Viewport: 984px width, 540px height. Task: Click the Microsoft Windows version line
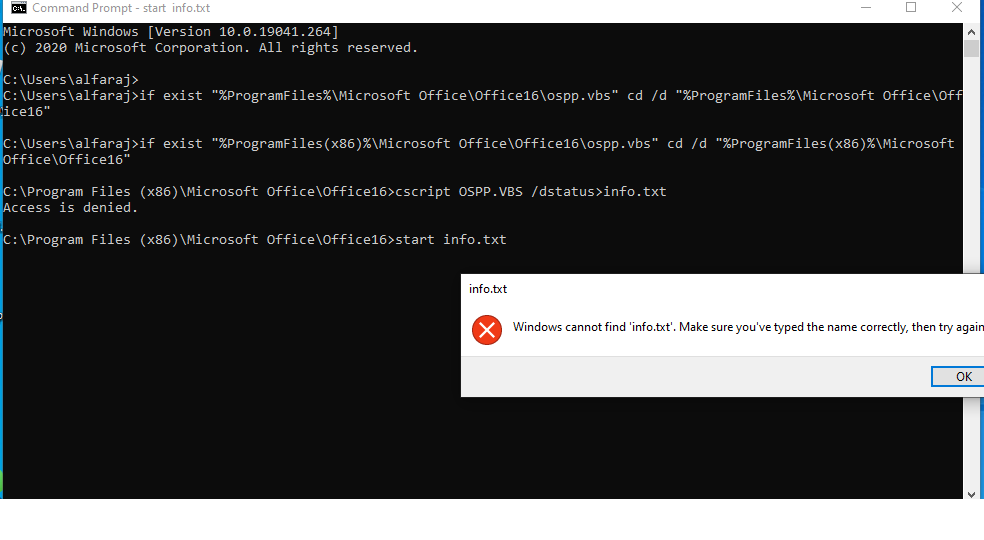[171, 31]
